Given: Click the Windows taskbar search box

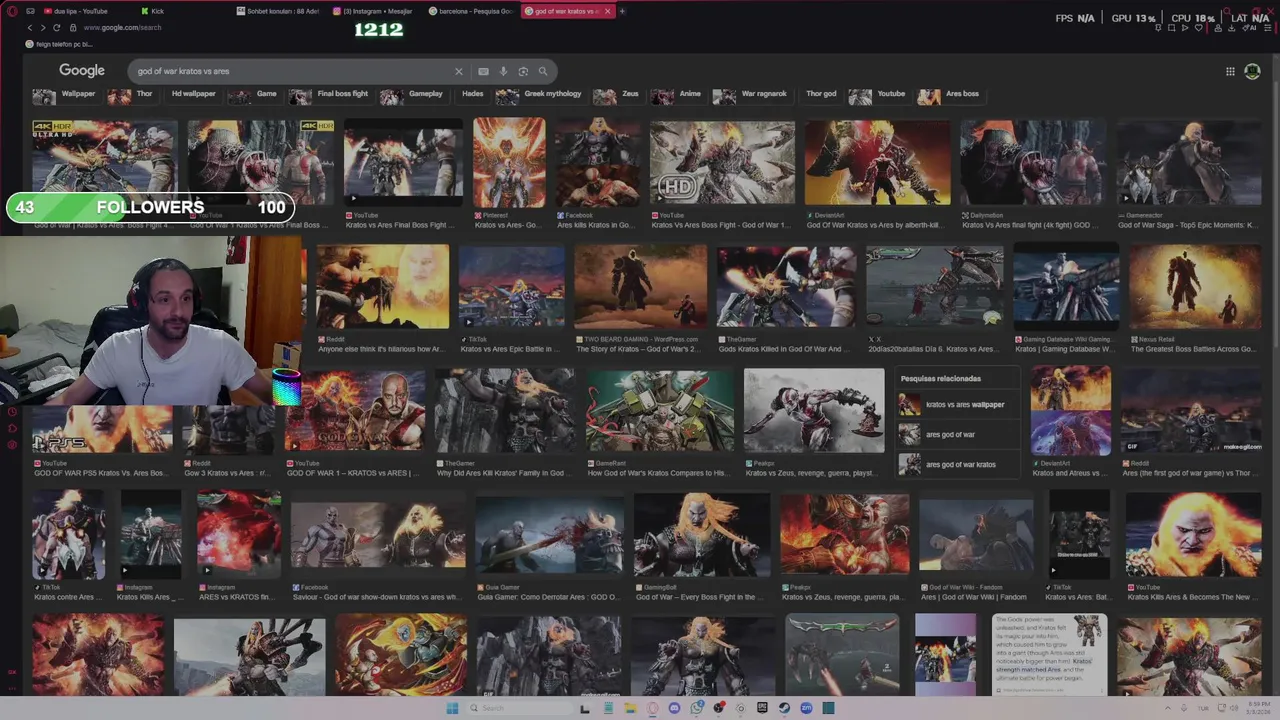Looking at the screenshot, I should [522, 708].
